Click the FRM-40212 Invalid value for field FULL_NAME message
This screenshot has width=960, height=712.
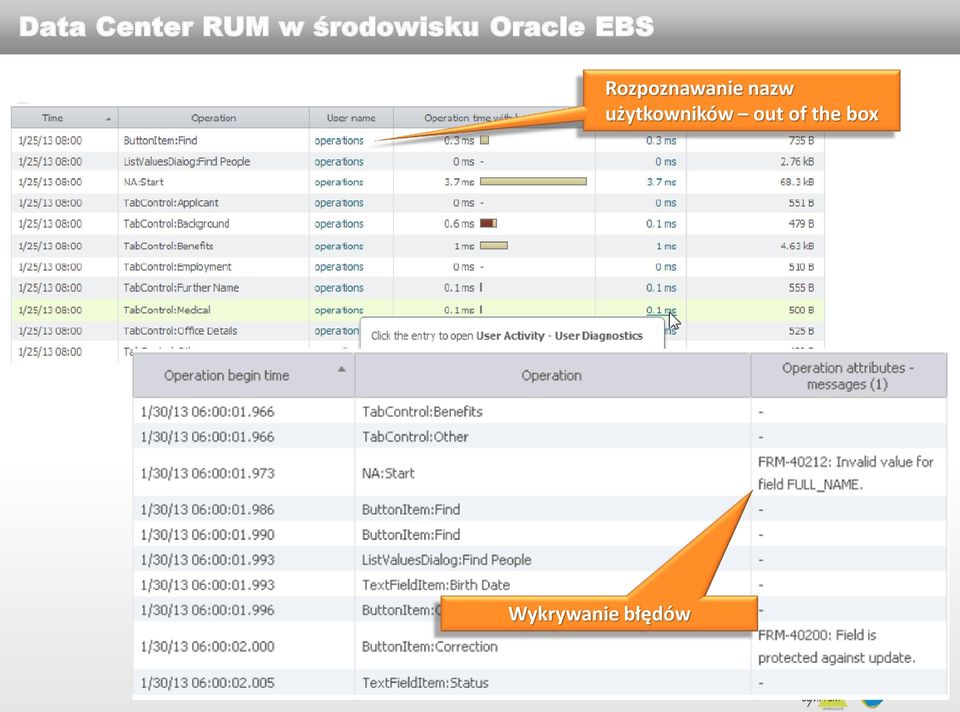tap(846, 473)
